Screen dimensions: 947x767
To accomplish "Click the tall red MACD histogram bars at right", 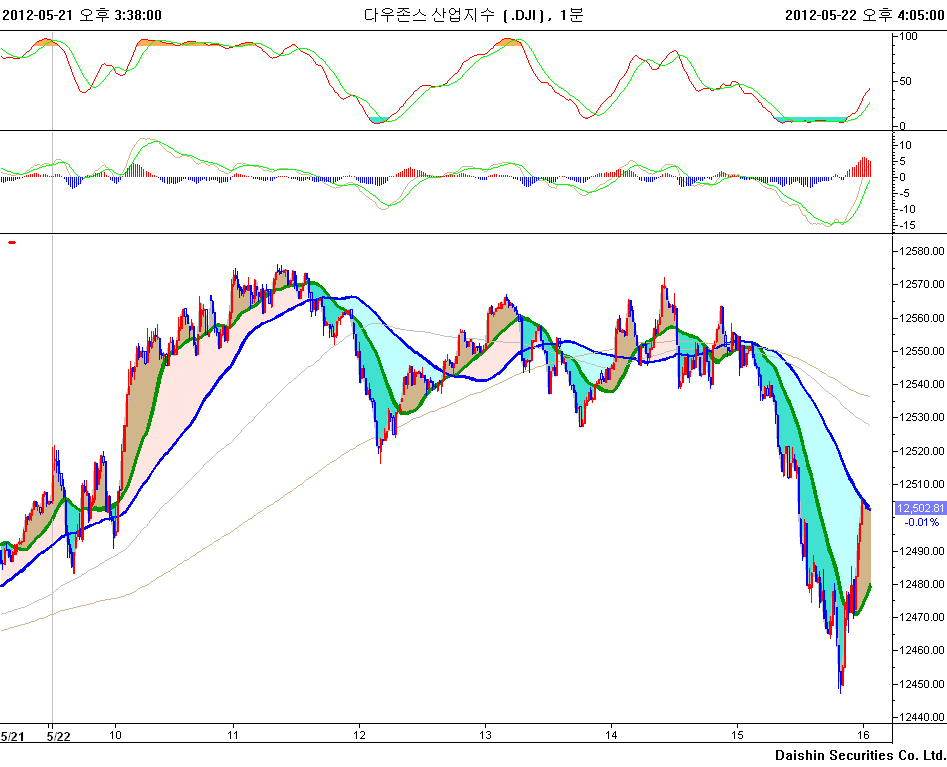I will point(862,167).
